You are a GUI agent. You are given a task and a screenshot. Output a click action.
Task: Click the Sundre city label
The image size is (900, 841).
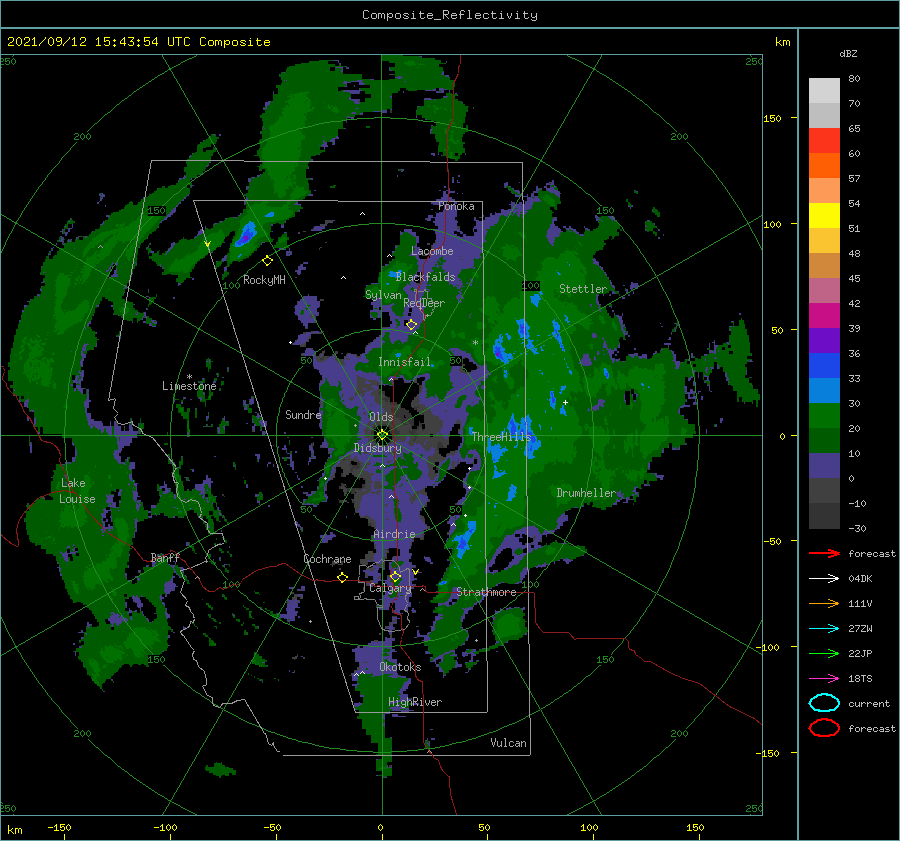303,414
